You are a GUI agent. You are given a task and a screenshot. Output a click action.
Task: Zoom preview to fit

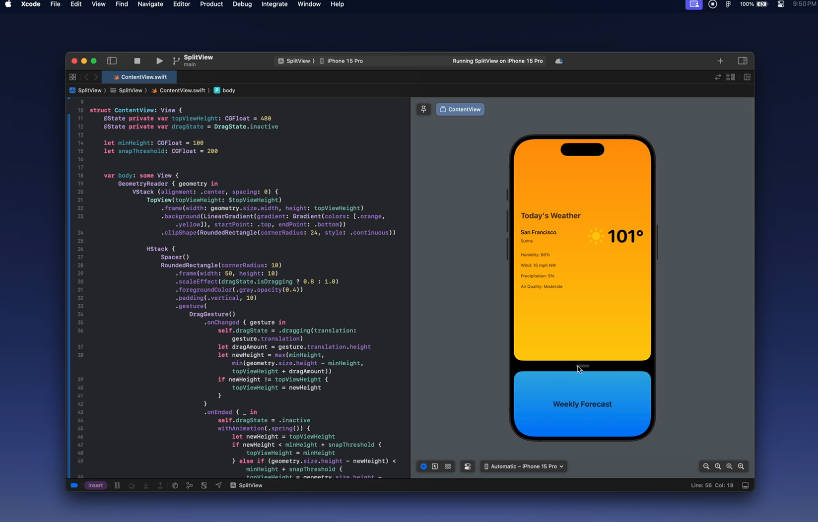pos(729,467)
